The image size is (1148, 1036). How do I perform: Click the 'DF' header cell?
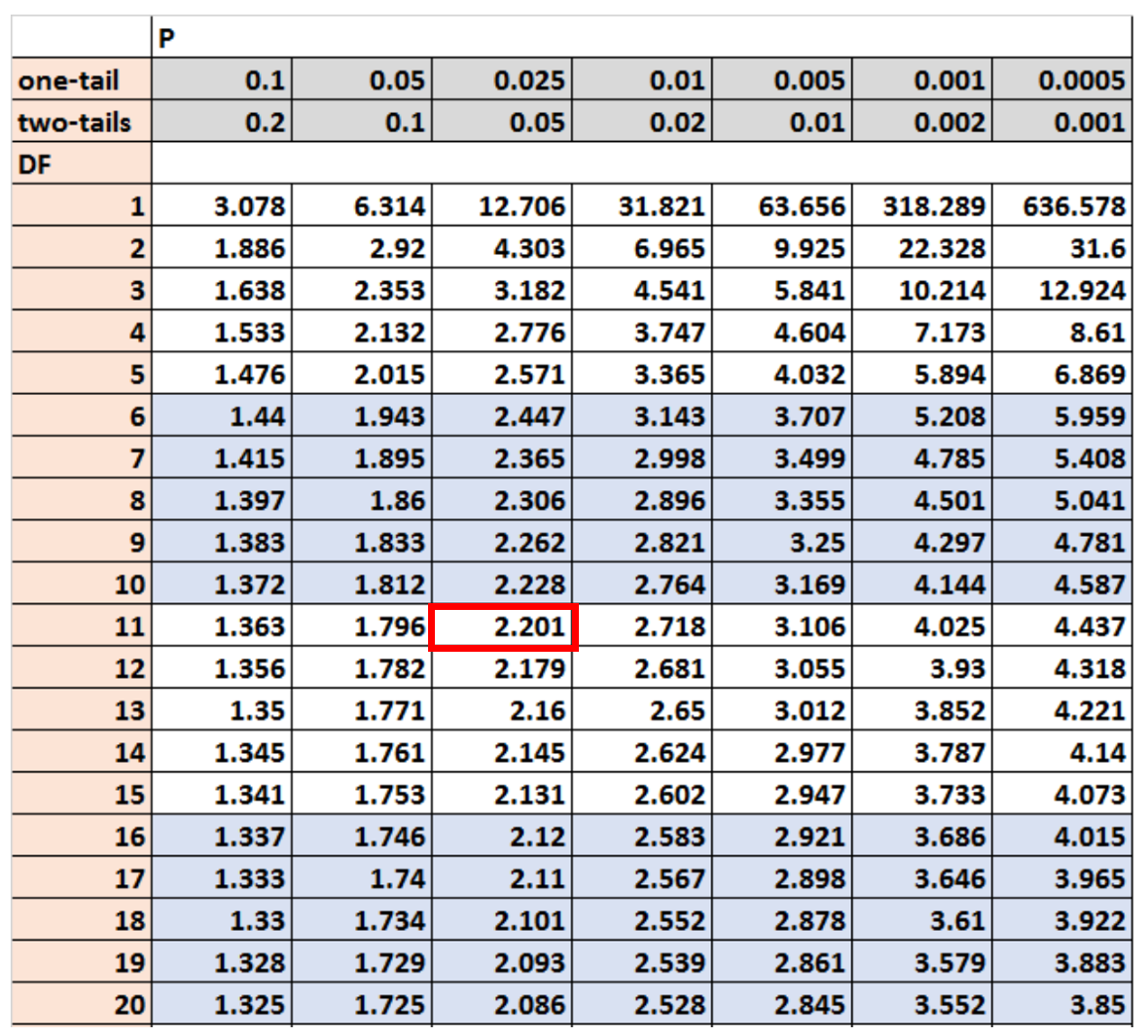point(82,164)
